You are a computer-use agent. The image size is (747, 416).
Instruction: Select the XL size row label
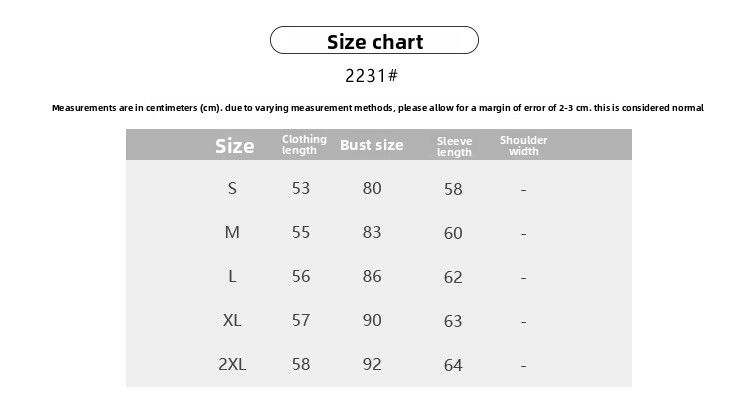pyautogui.click(x=232, y=321)
